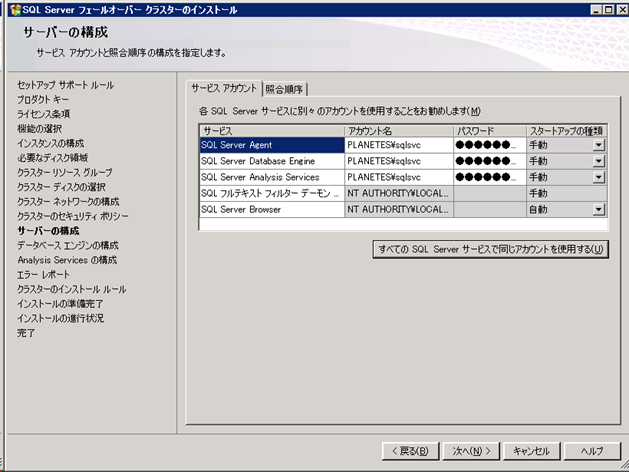The width and height of the screenshot is (629, 472).
Task: Click the アカウント名 column header
Action: 399,131
